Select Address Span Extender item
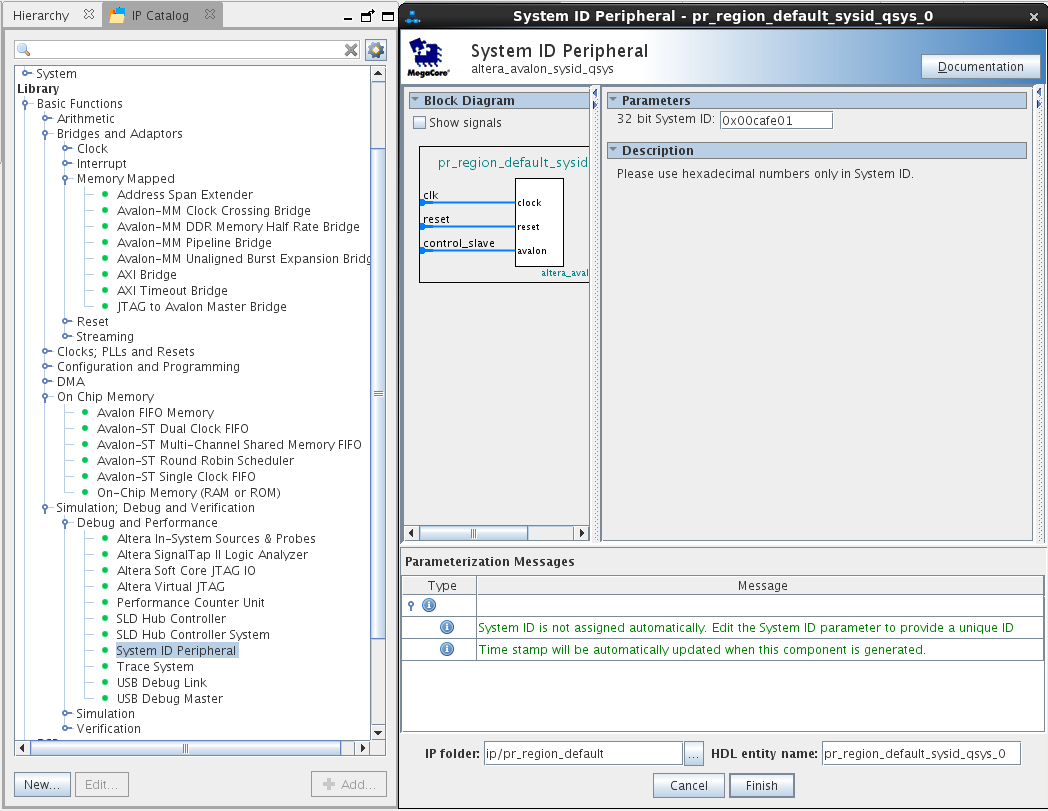This screenshot has height=811, width=1048. [x=184, y=195]
